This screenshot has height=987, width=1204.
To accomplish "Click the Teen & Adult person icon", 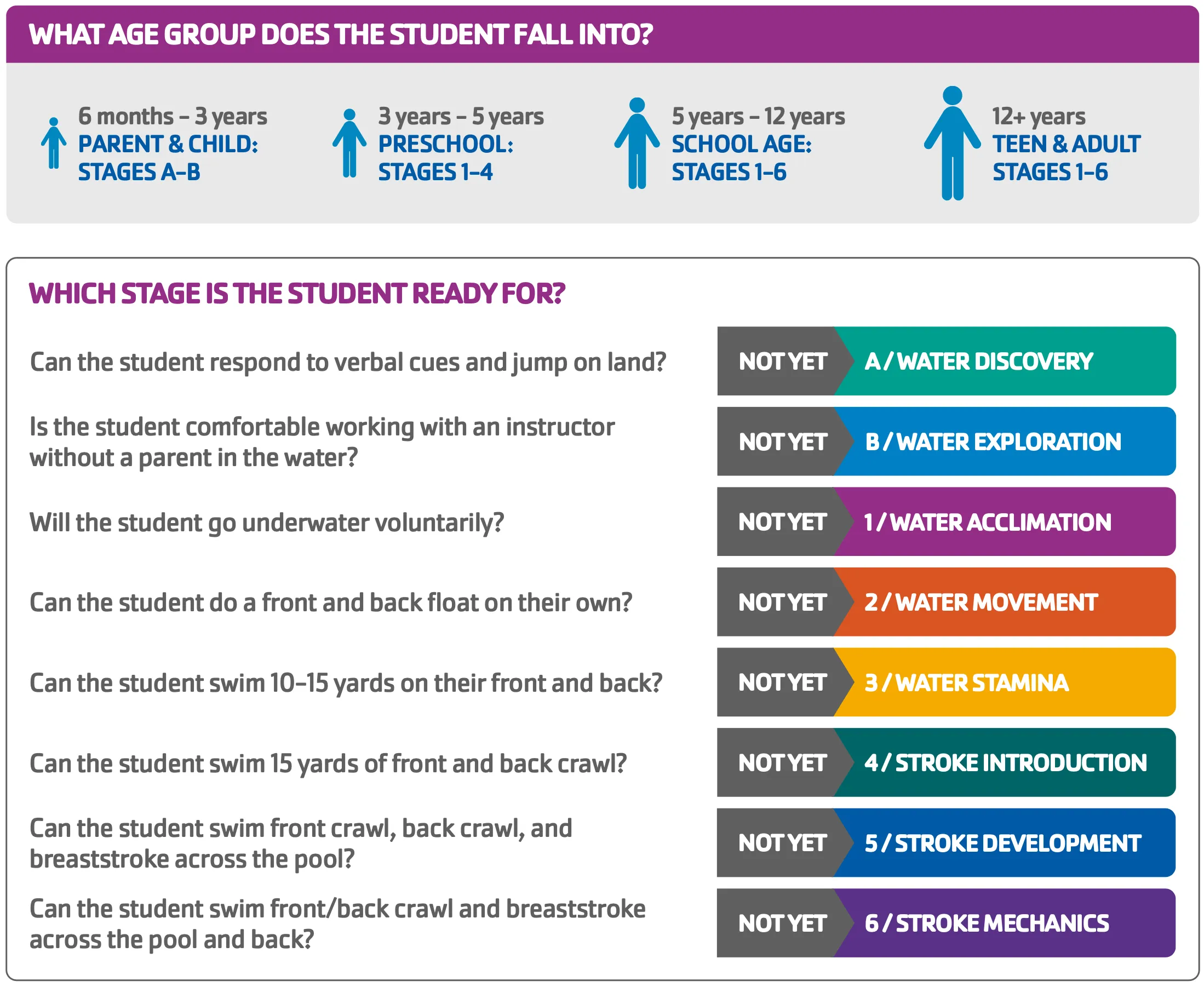I will [951, 143].
